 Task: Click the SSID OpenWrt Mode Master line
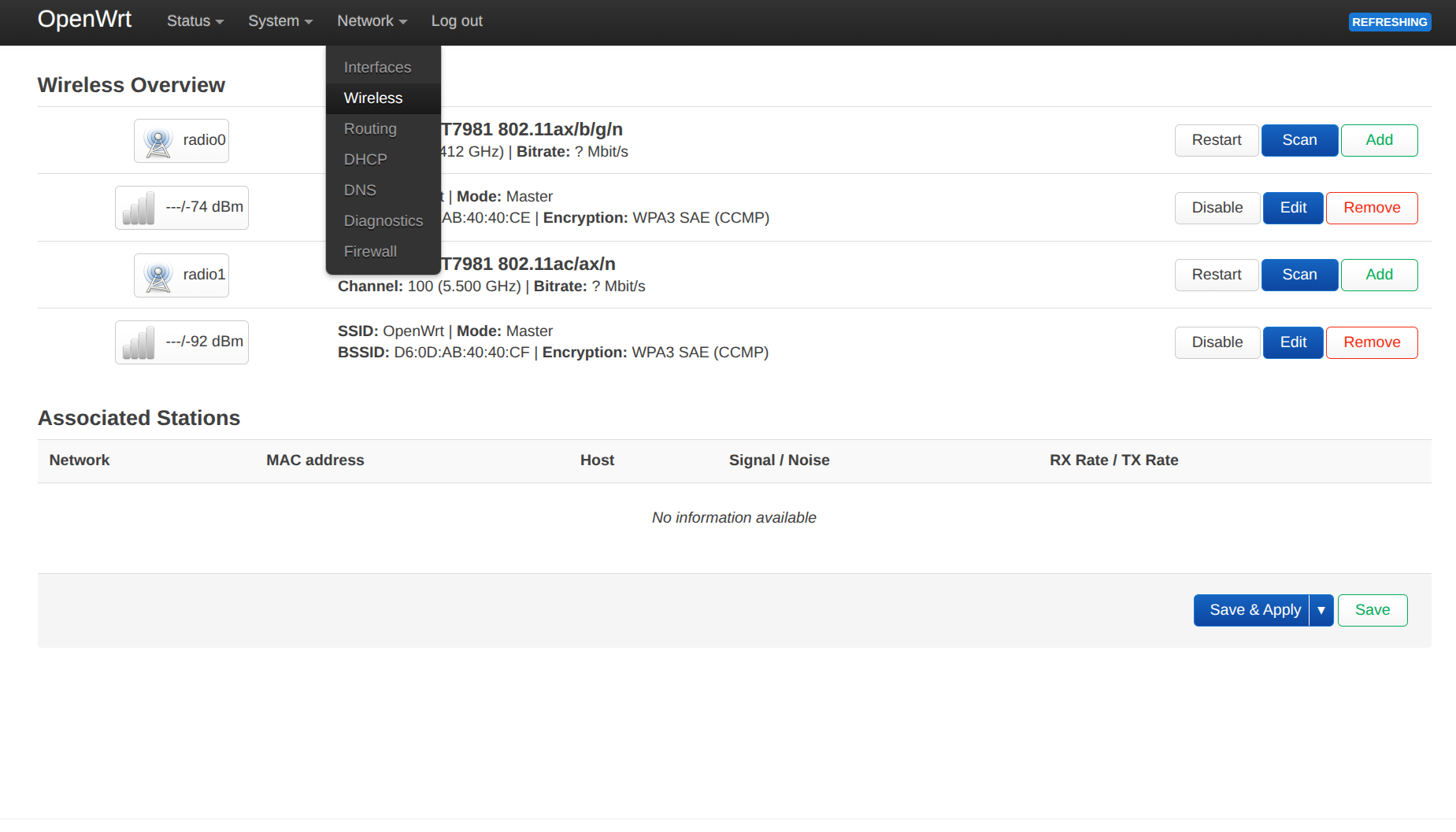point(445,331)
